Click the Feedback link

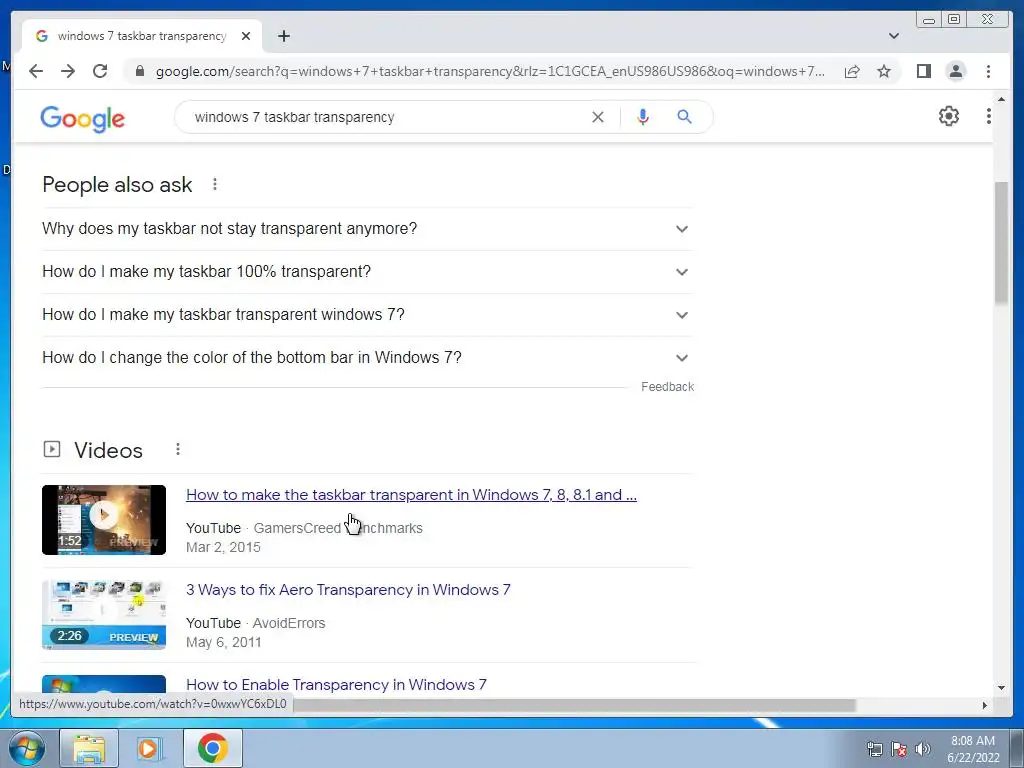click(667, 387)
